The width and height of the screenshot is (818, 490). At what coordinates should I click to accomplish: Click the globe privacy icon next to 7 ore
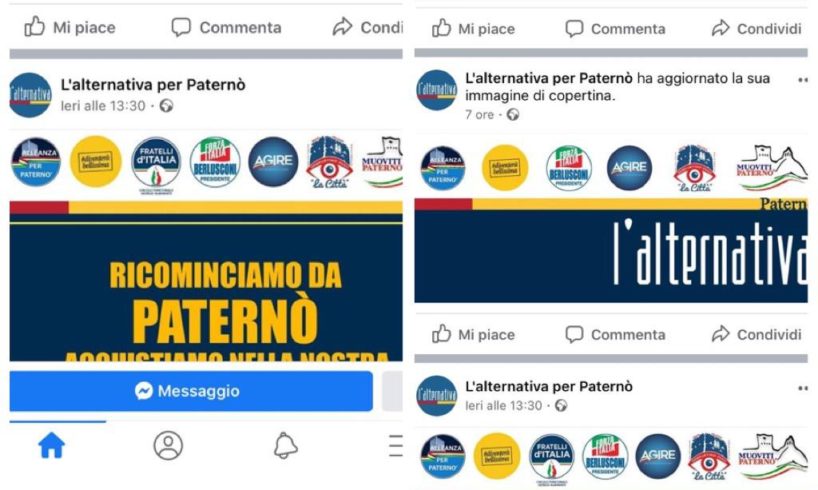click(x=513, y=114)
